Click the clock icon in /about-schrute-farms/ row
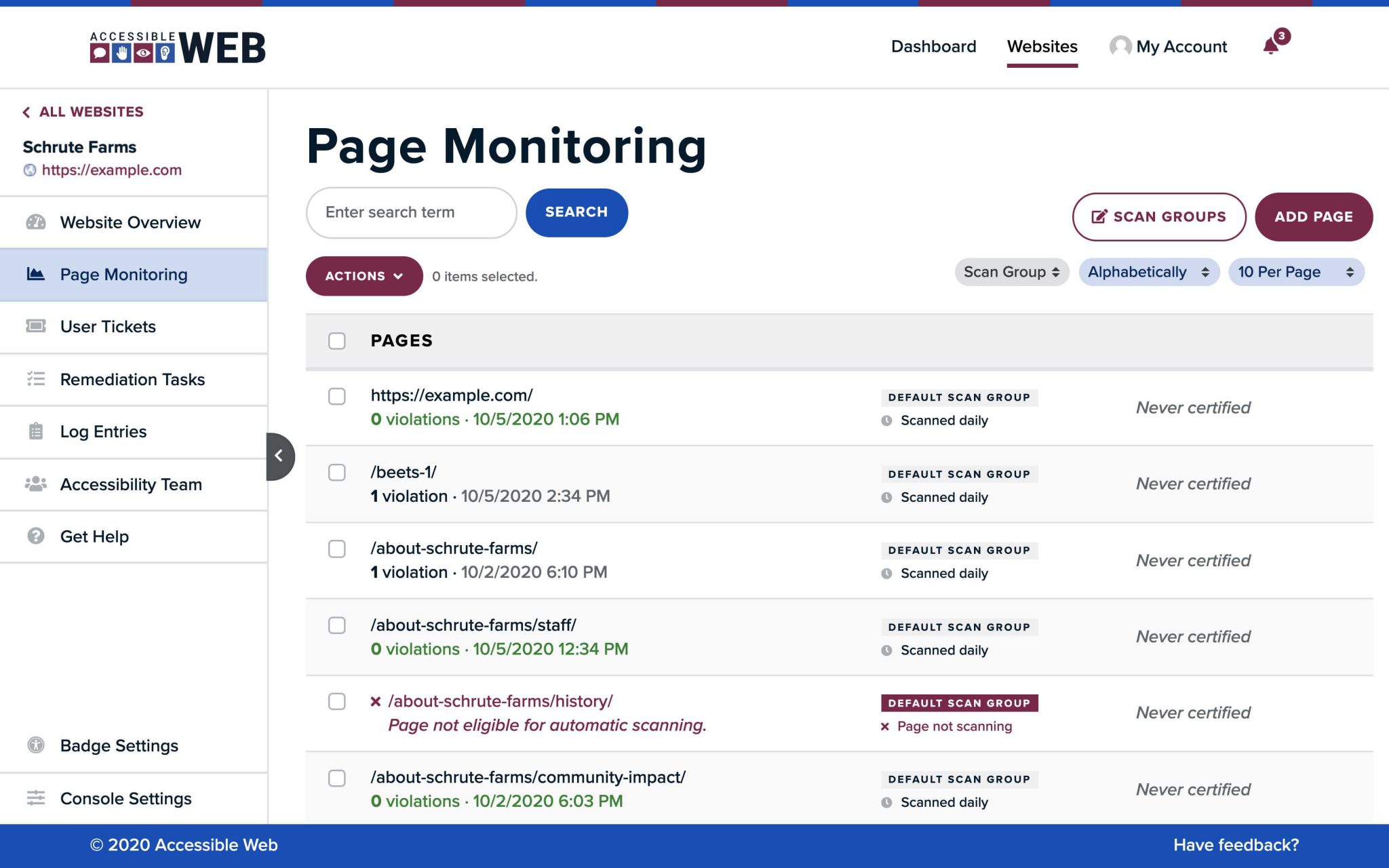This screenshot has width=1389, height=868. pos(886,574)
